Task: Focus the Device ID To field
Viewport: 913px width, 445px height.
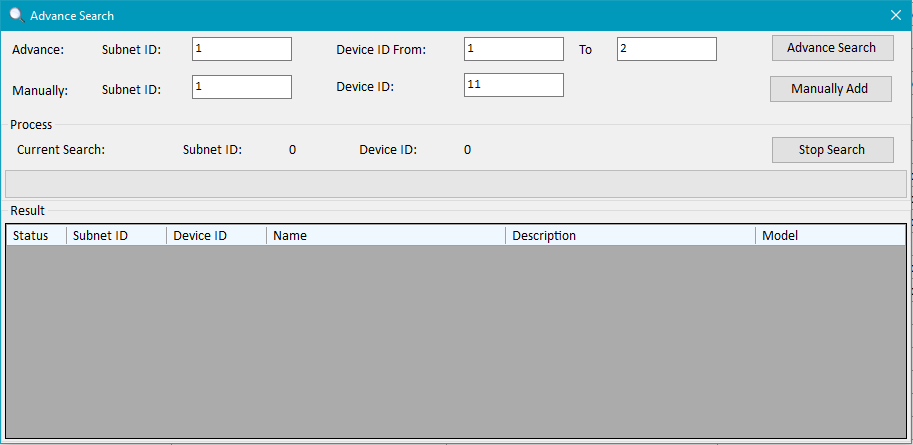Action: pyautogui.click(x=667, y=49)
